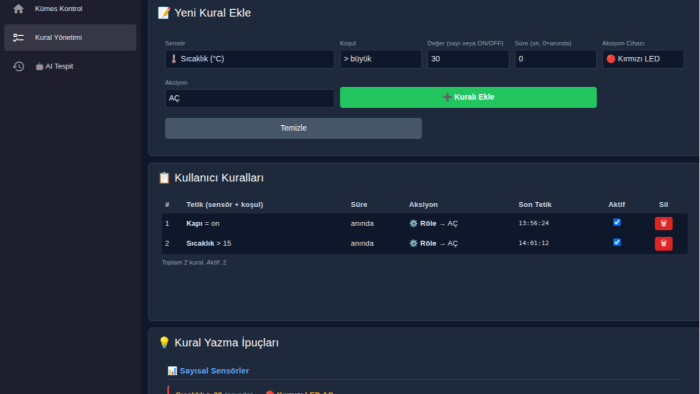700x394 pixels.
Task: Click the notepad icon beside Yeni Kural Ekle
Action: [x=164, y=13]
